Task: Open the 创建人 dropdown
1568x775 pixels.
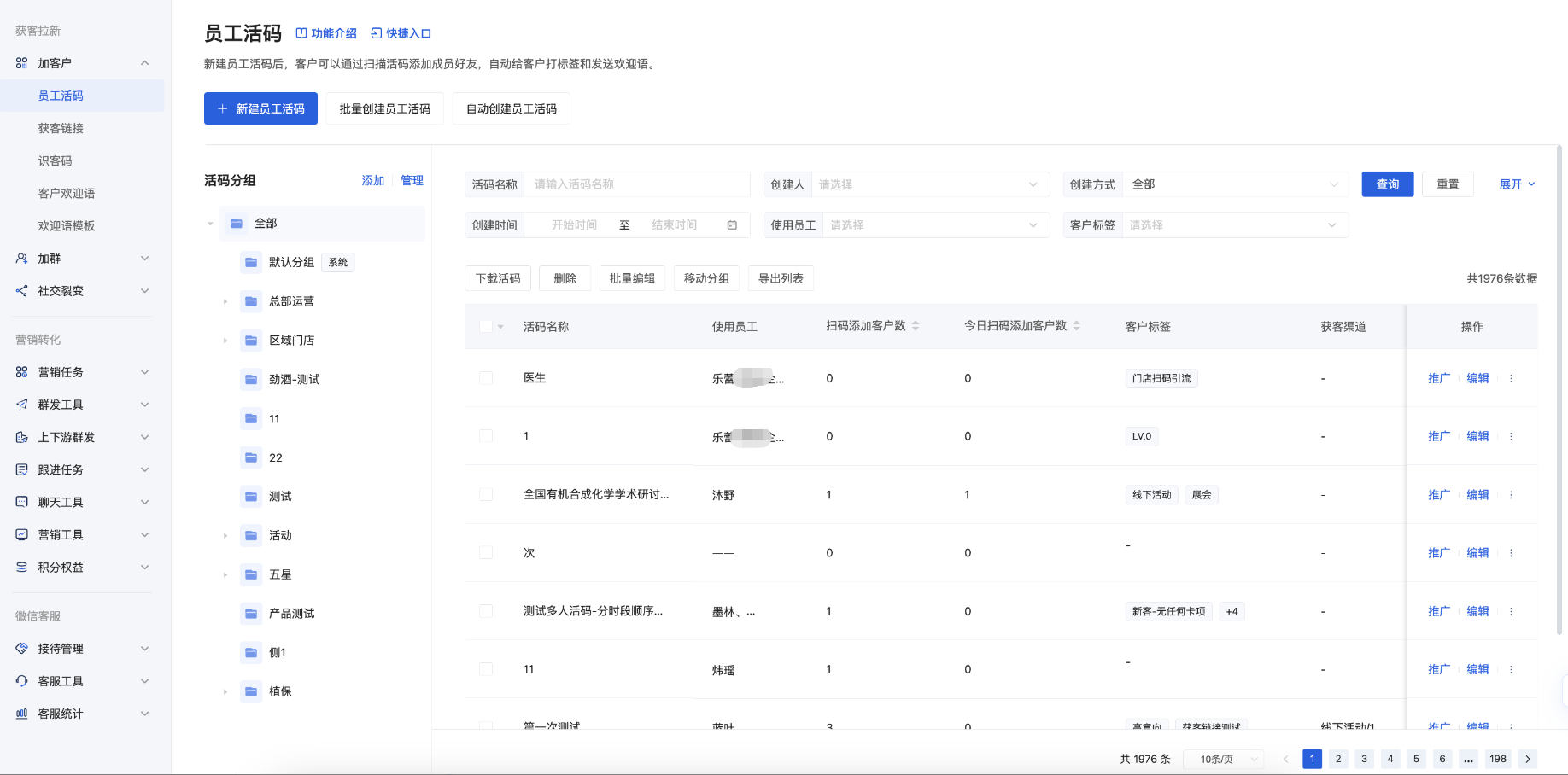Action: click(x=930, y=184)
